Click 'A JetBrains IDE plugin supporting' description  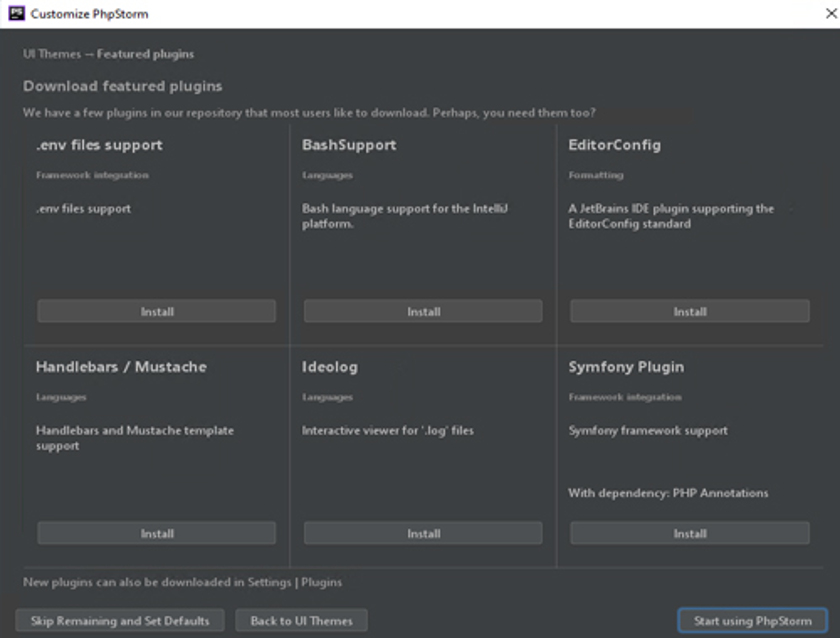pyautogui.click(x=671, y=216)
